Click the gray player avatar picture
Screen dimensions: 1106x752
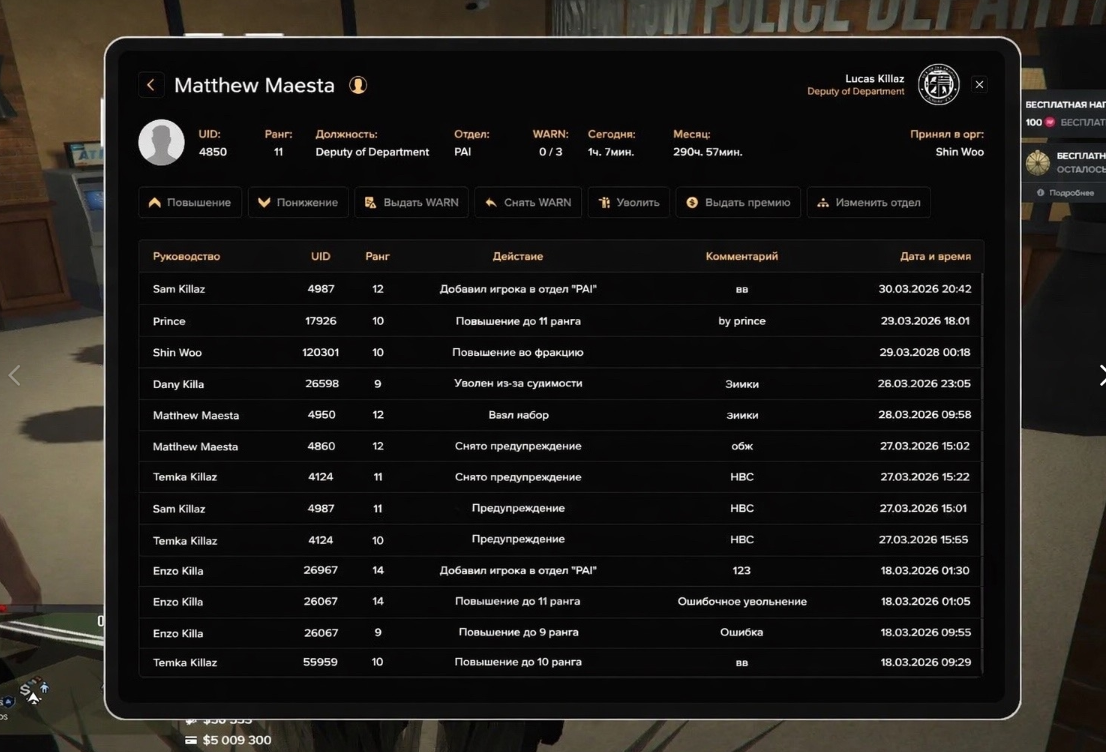click(161, 142)
